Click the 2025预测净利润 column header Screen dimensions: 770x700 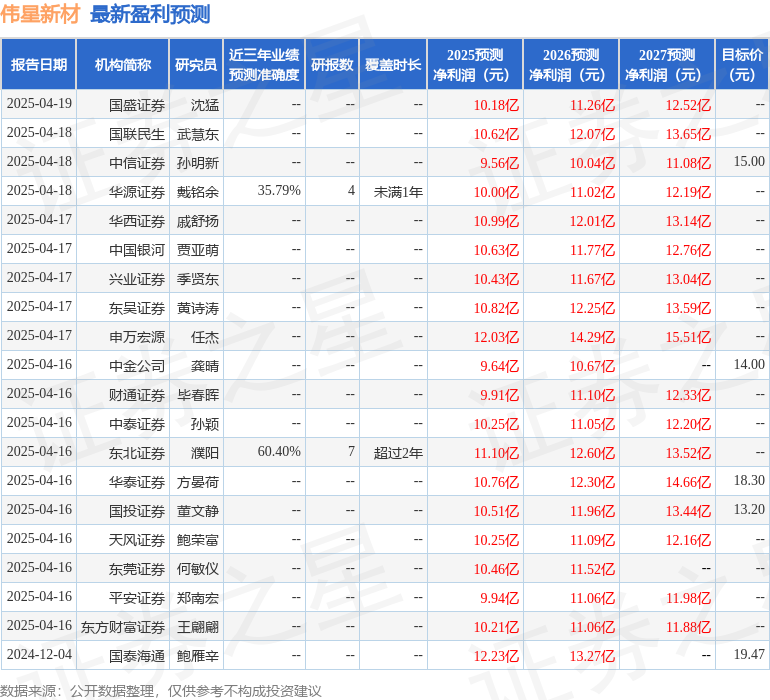[475, 65]
